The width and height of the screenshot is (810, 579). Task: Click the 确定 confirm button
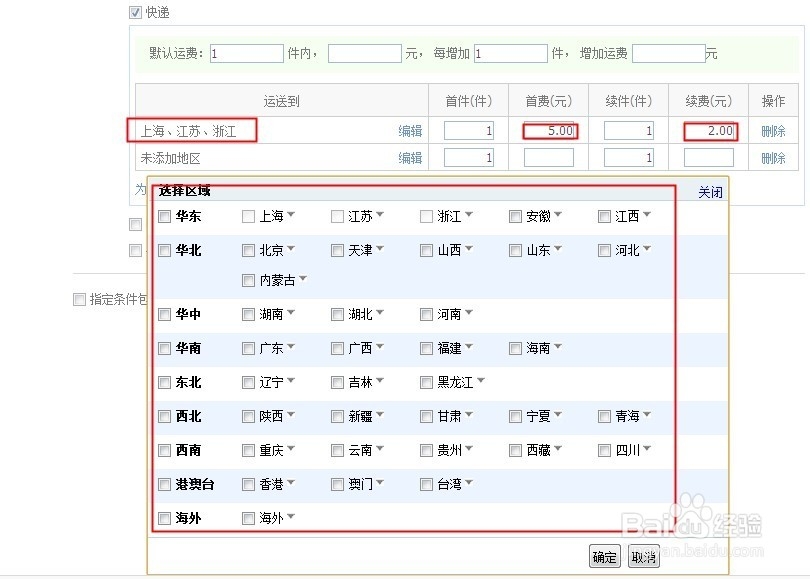click(x=604, y=557)
